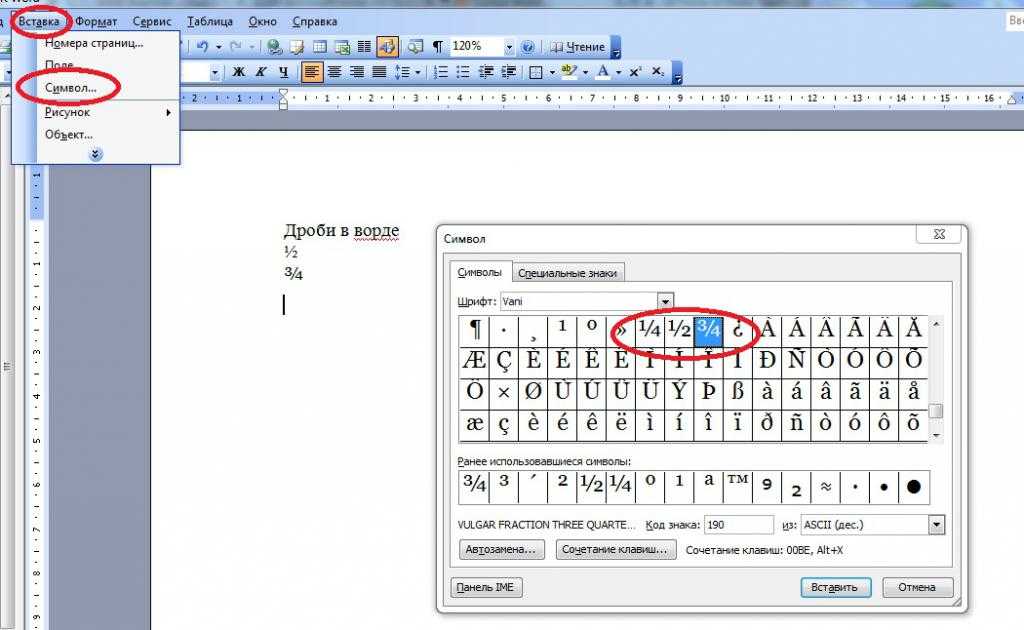Click the Increase Indent icon
This screenshot has width=1024, height=630.
[x=509, y=72]
